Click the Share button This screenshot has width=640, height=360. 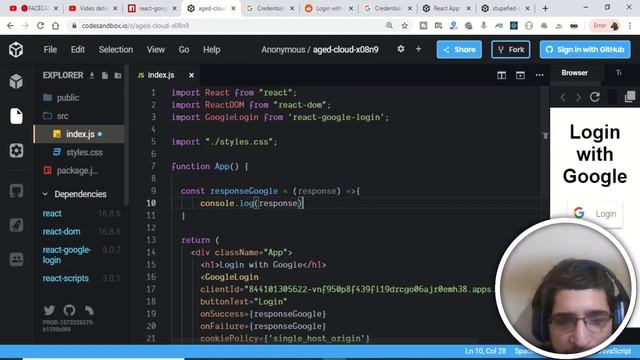click(459, 49)
